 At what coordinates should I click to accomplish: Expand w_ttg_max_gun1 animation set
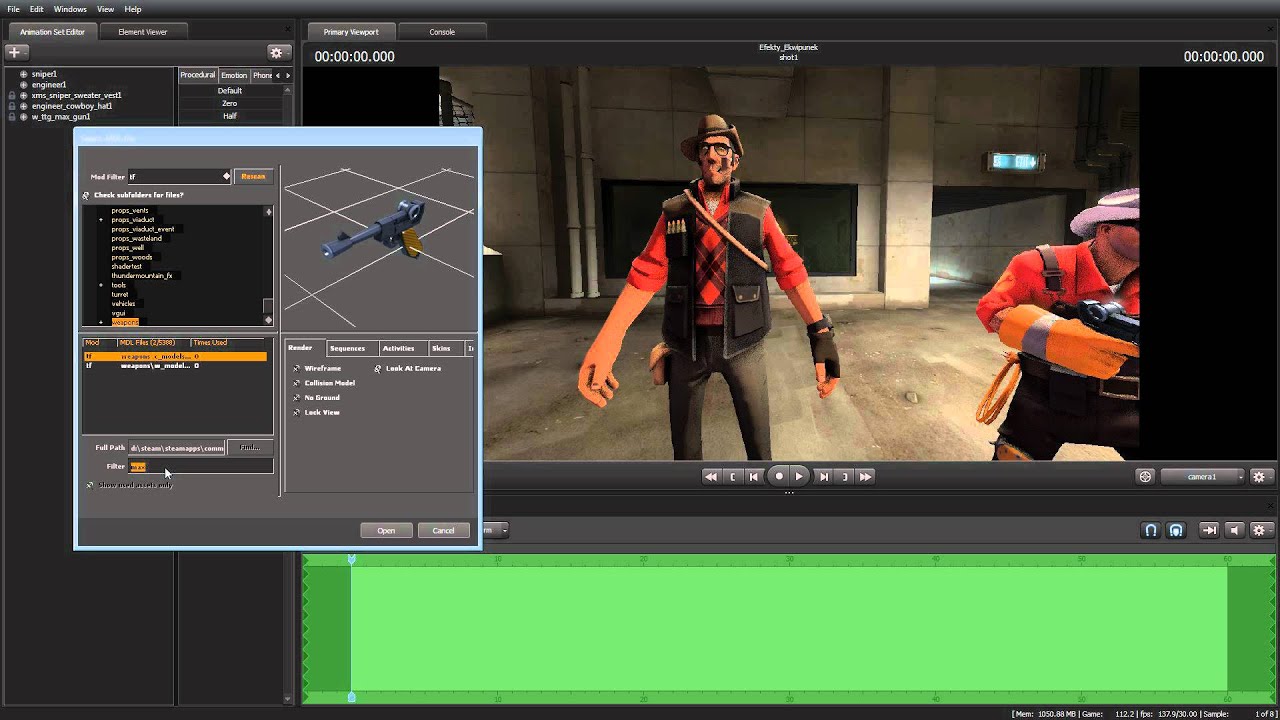point(23,117)
